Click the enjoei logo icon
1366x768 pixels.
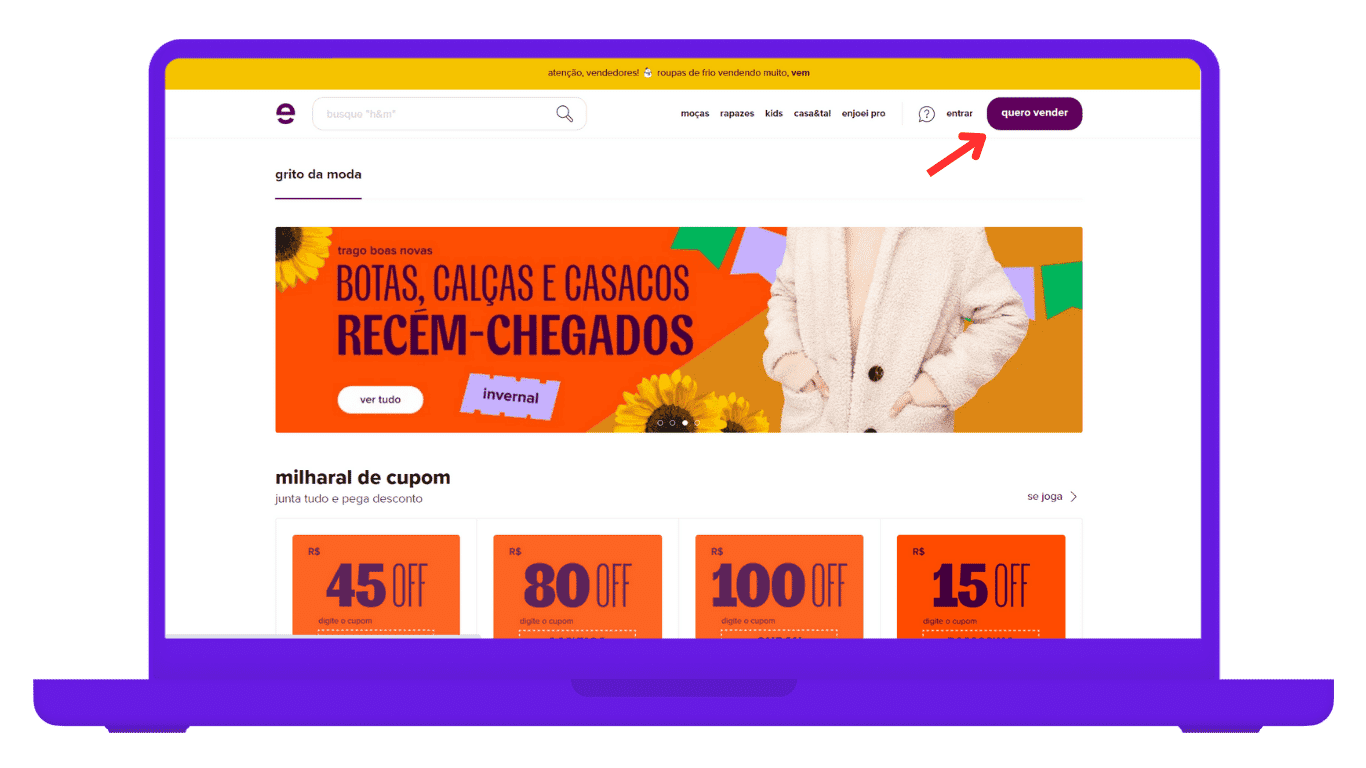click(x=285, y=114)
